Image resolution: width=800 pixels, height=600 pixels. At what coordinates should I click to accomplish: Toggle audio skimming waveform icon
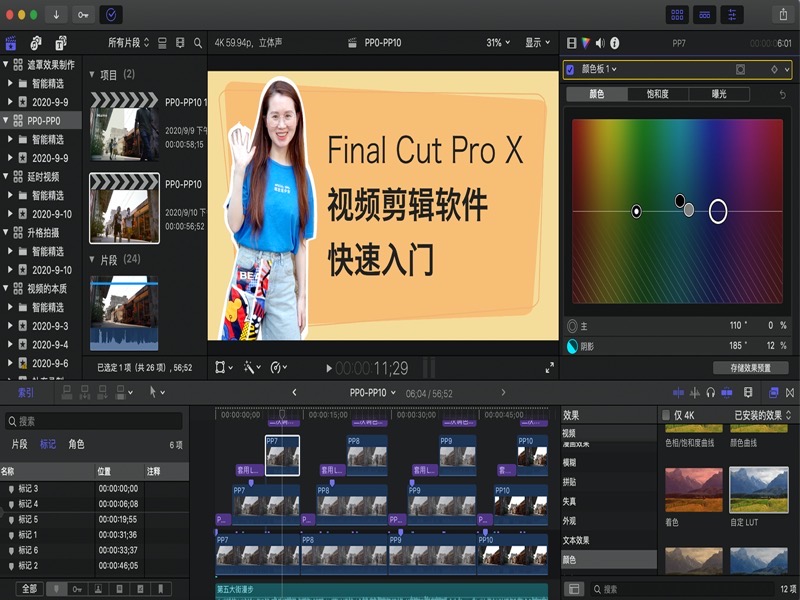click(694, 392)
